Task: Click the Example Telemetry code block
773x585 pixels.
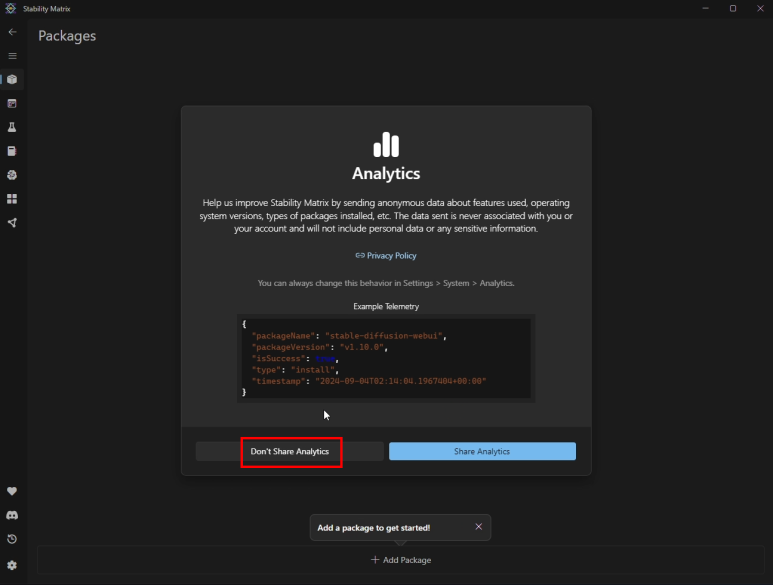Action: click(x=386, y=358)
